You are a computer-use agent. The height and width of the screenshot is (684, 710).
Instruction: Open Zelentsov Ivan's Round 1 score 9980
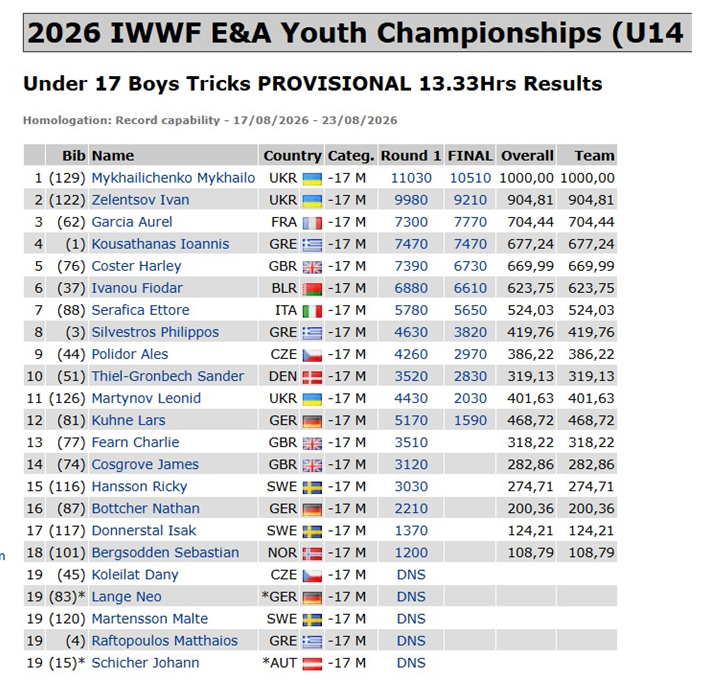click(411, 200)
